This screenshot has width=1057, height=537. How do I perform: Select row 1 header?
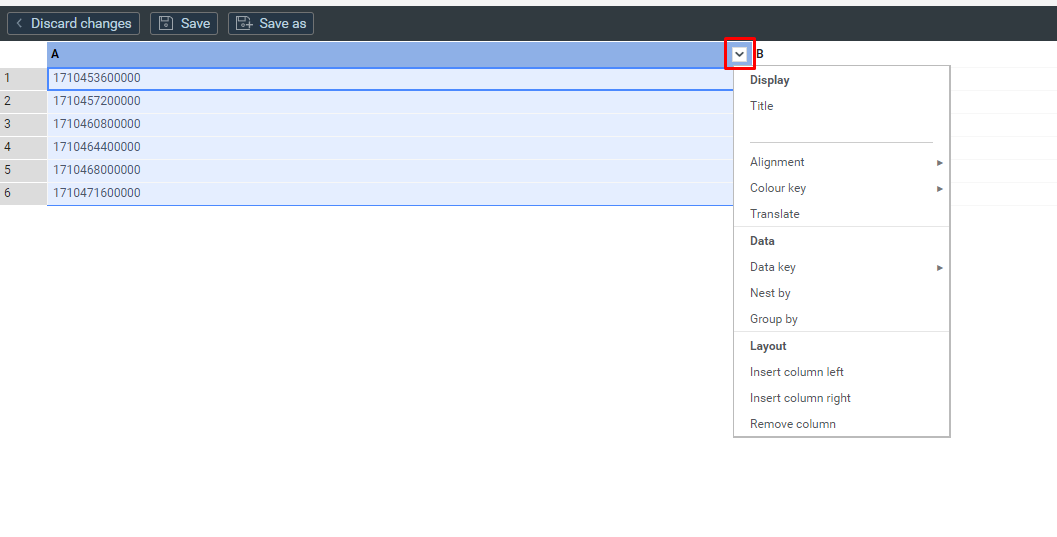click(x=23, y=78)
